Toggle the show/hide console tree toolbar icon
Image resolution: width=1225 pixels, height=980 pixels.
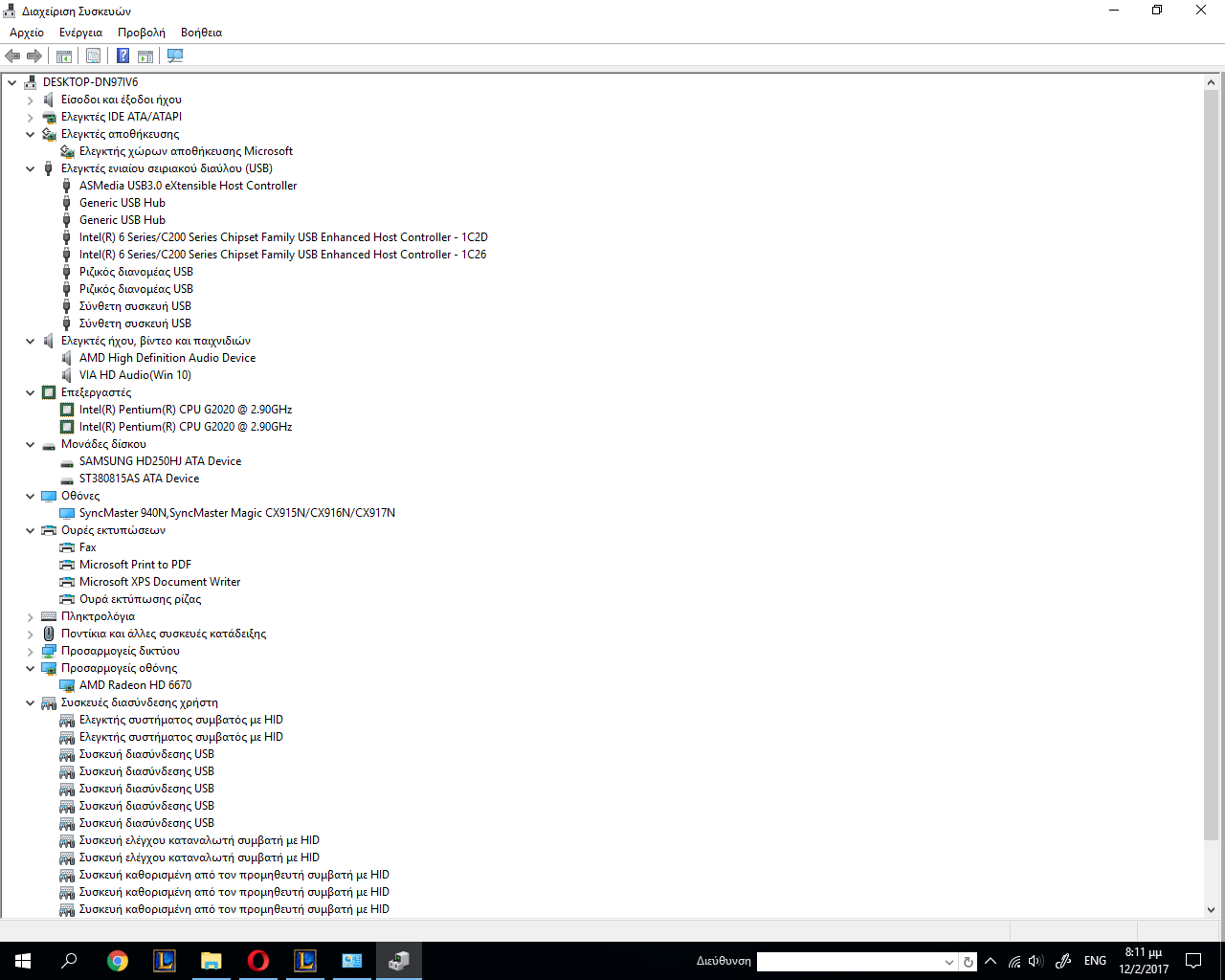[x=64, y=56]
